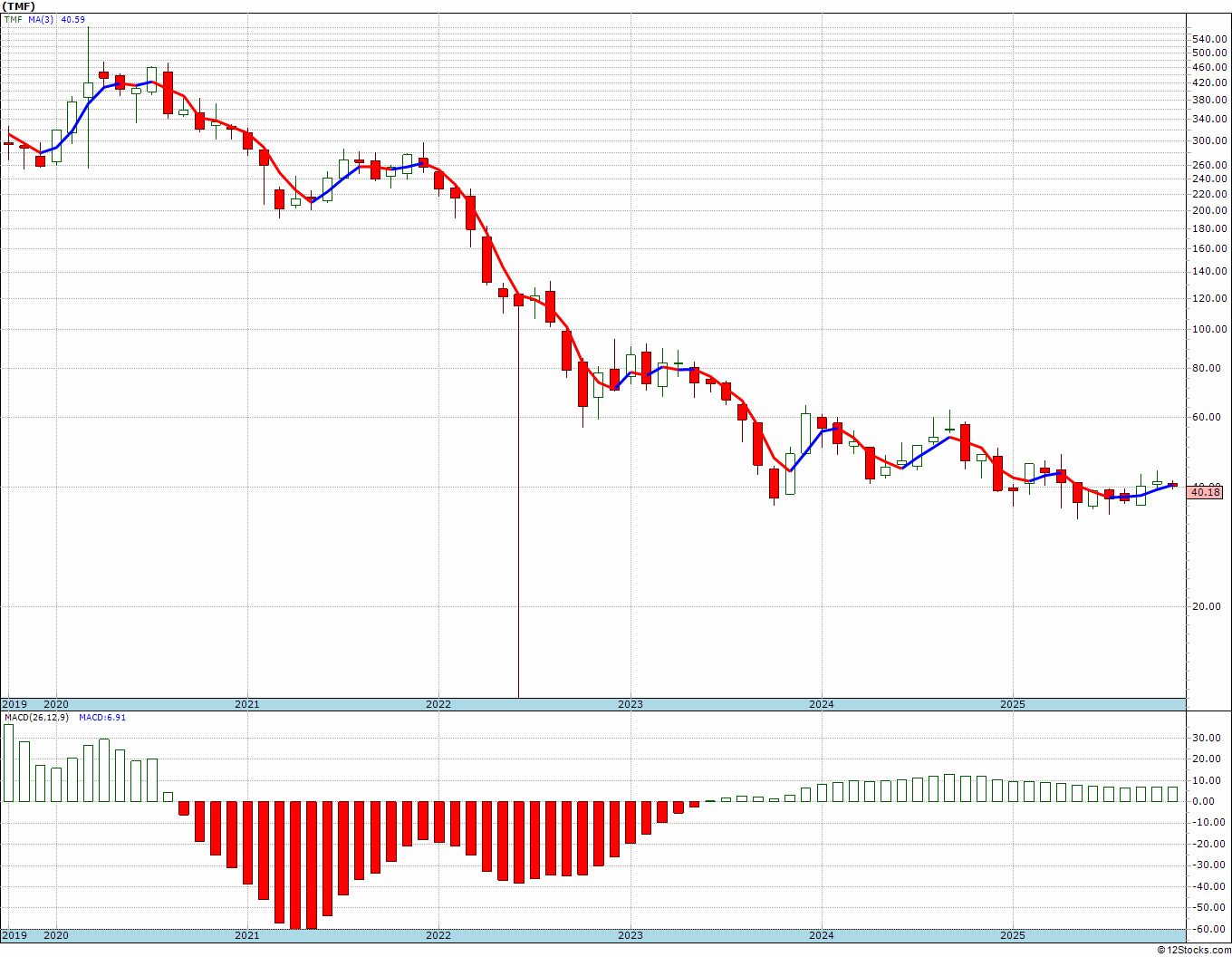Screen dimensions: 1232x957
Task: Select -60.00 on the MACD axis
Action: (1211, 929)
